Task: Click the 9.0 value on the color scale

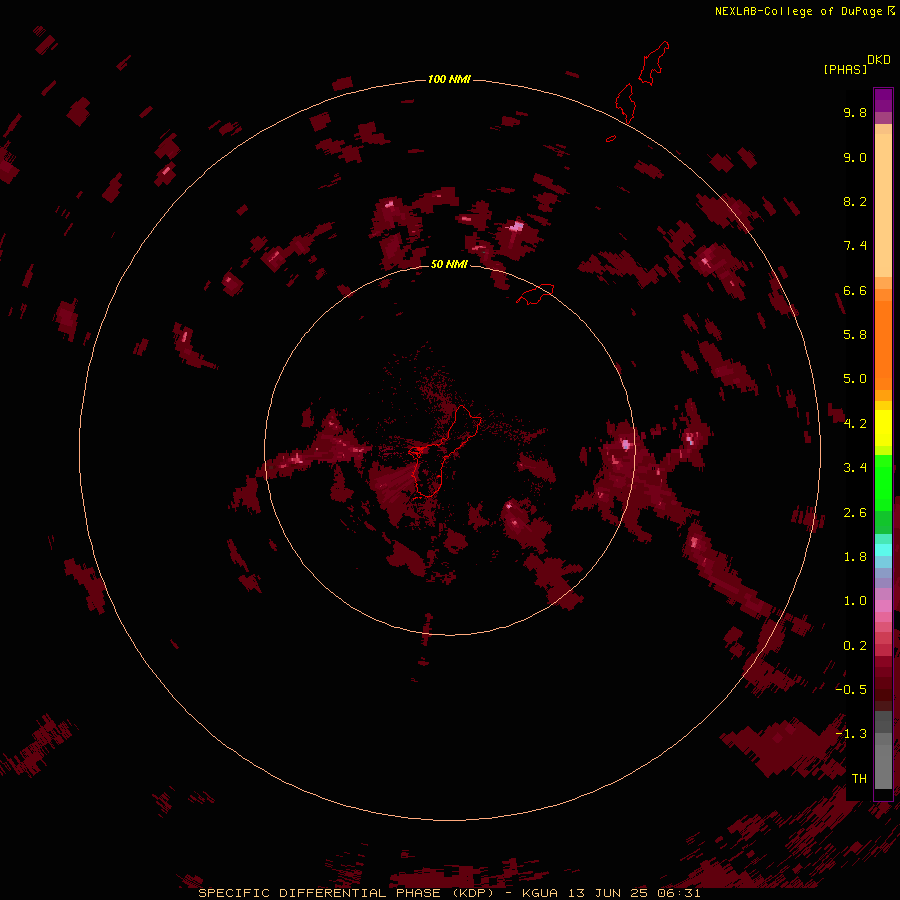Action: (855, 157)
